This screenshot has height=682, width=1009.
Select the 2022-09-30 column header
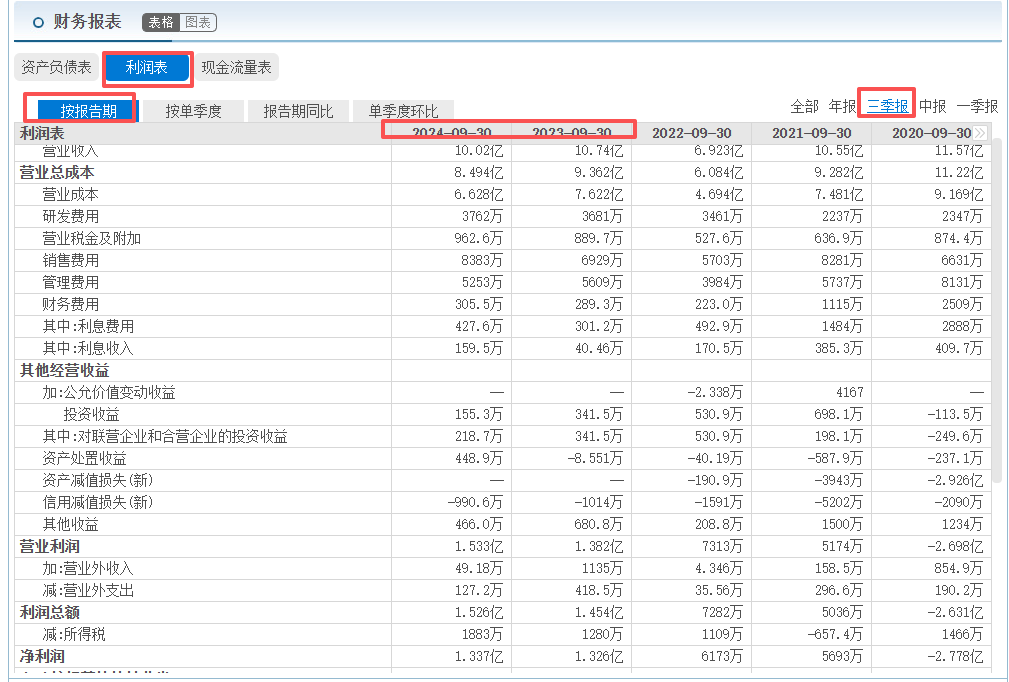coord(692,133)
